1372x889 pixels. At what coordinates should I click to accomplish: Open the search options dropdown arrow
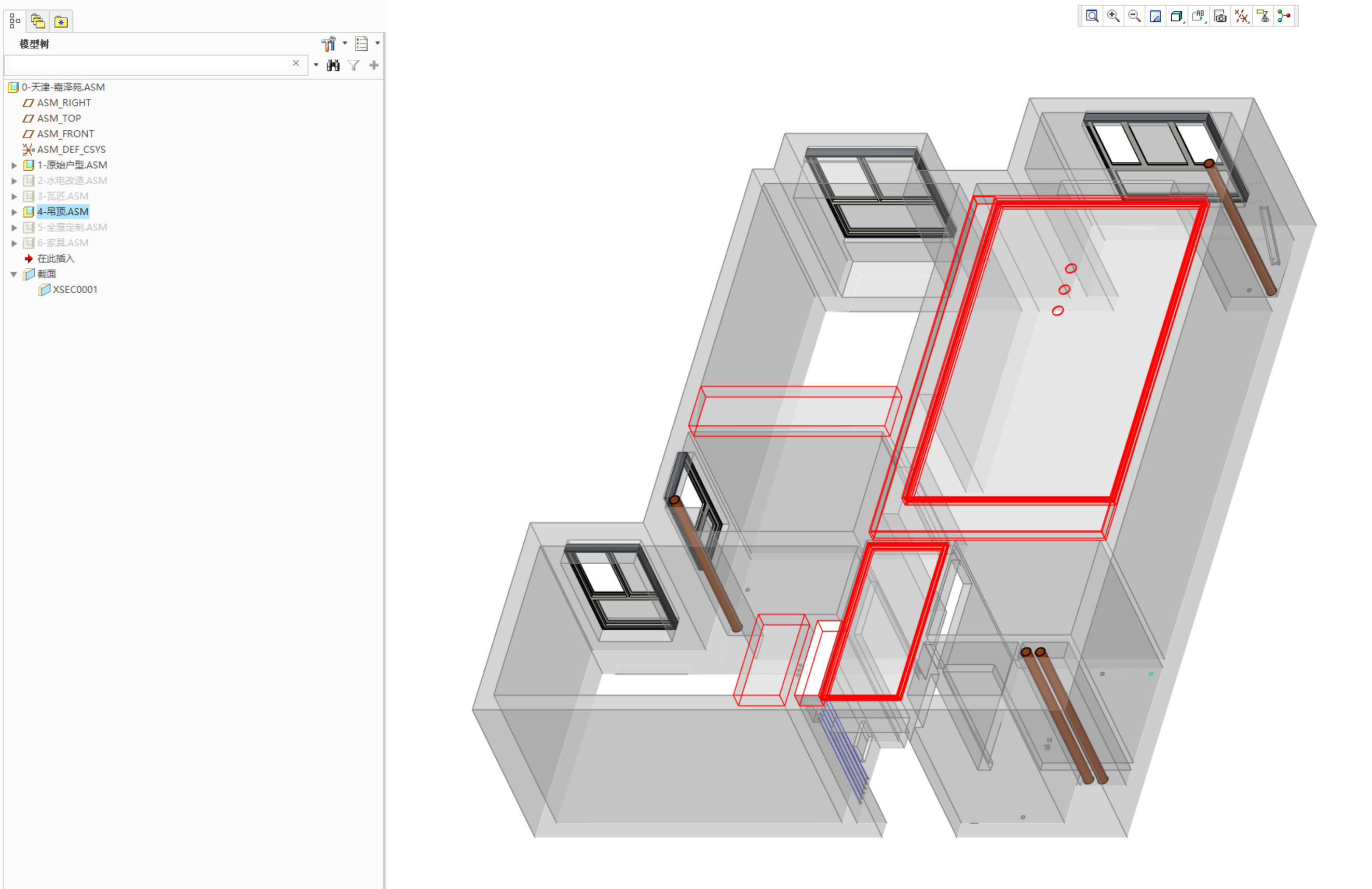(316, 65)
